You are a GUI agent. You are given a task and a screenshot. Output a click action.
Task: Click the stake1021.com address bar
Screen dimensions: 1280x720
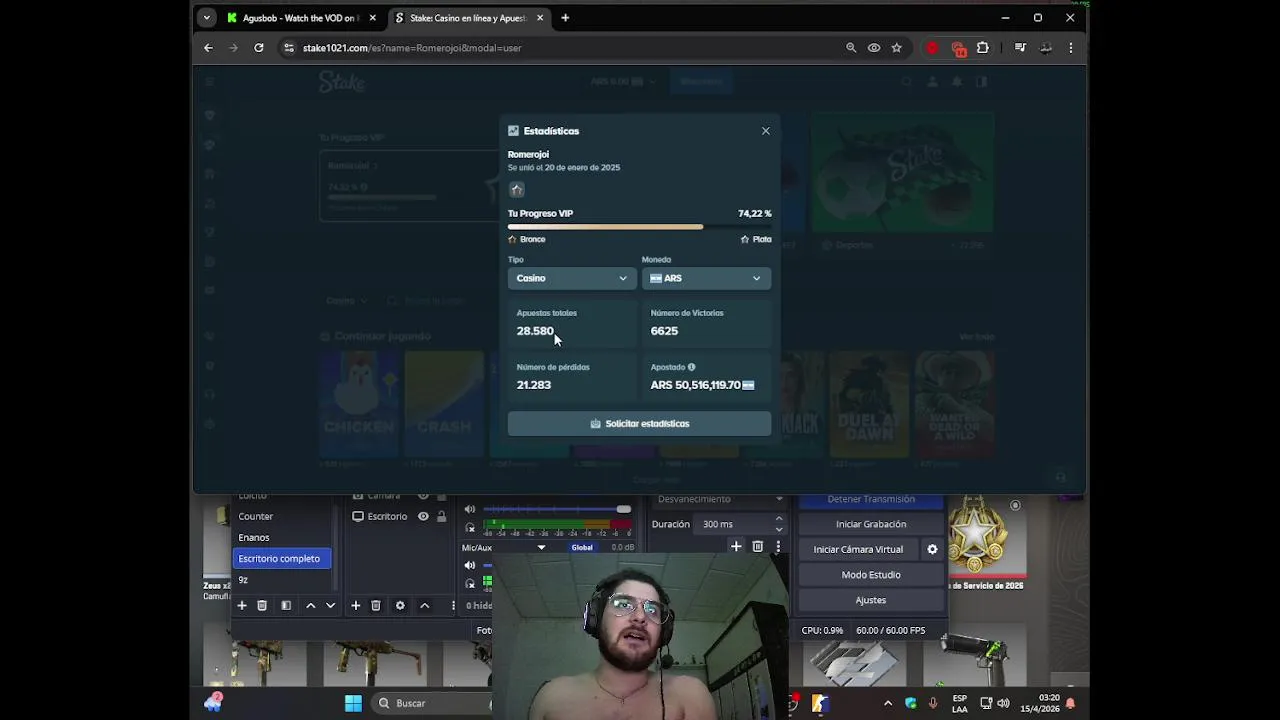(560, 48)
